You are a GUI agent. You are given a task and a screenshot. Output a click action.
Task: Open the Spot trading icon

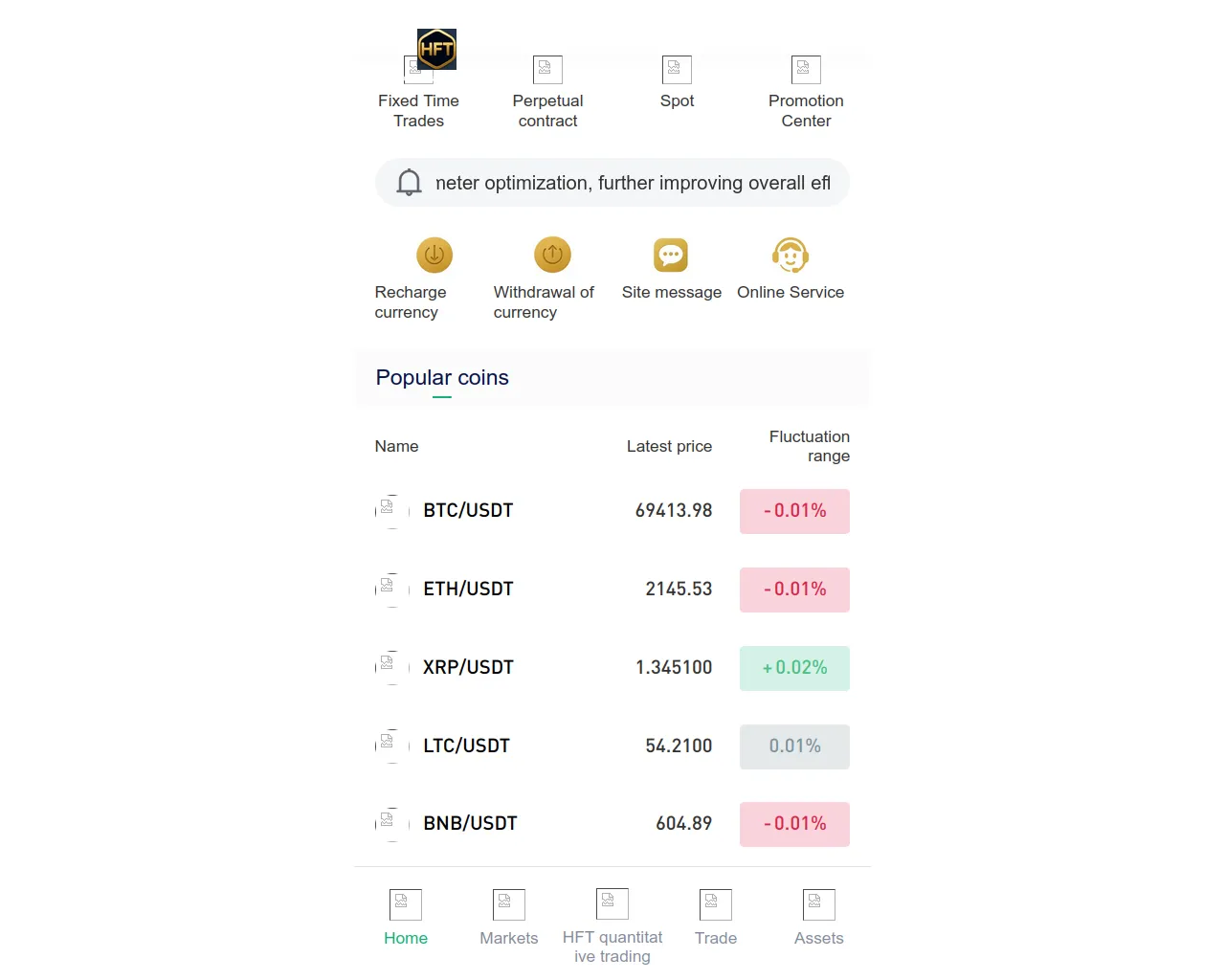pos(677,70)
